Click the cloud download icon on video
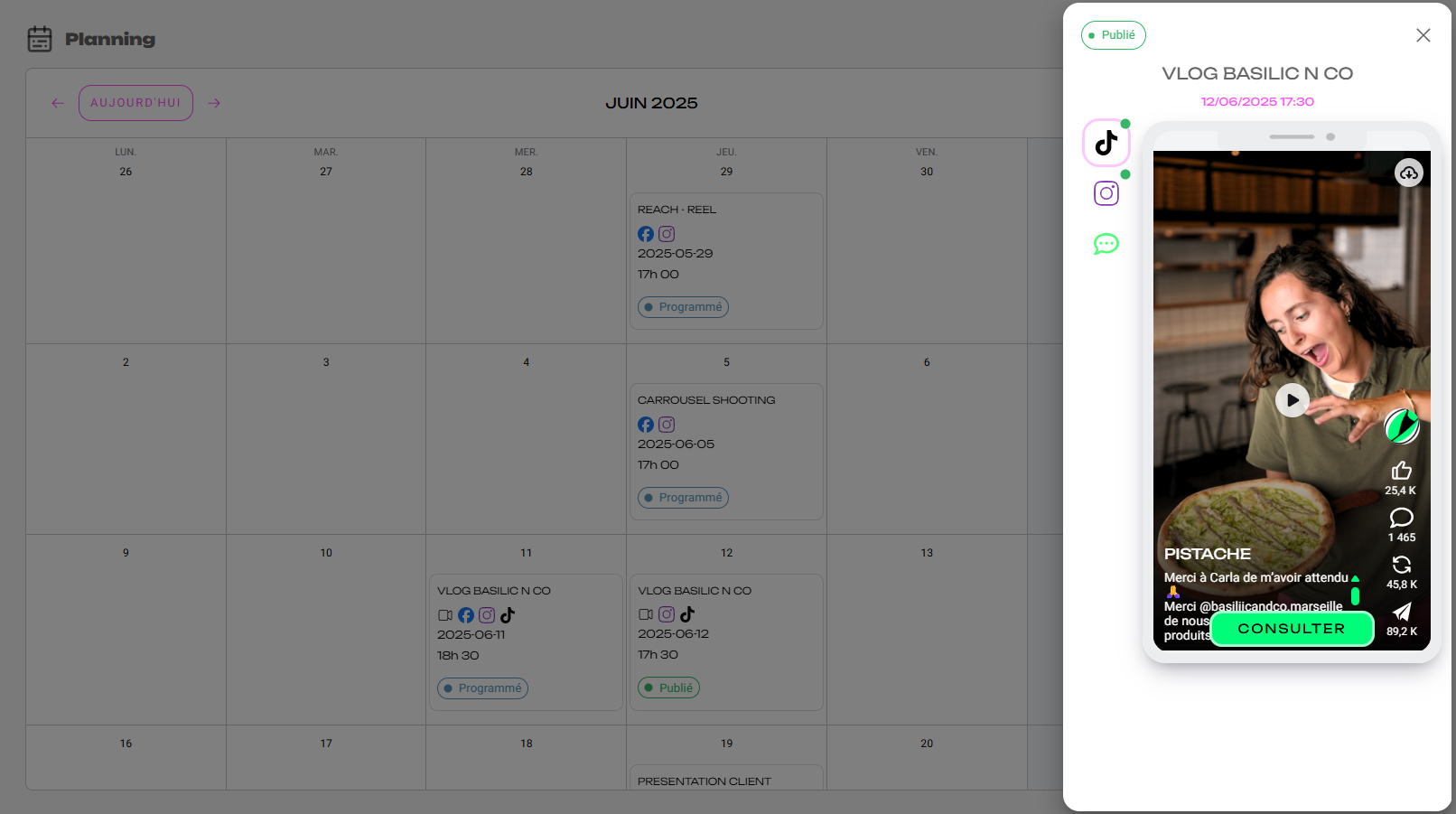The image size is (1456, 814). [1408, 173]
